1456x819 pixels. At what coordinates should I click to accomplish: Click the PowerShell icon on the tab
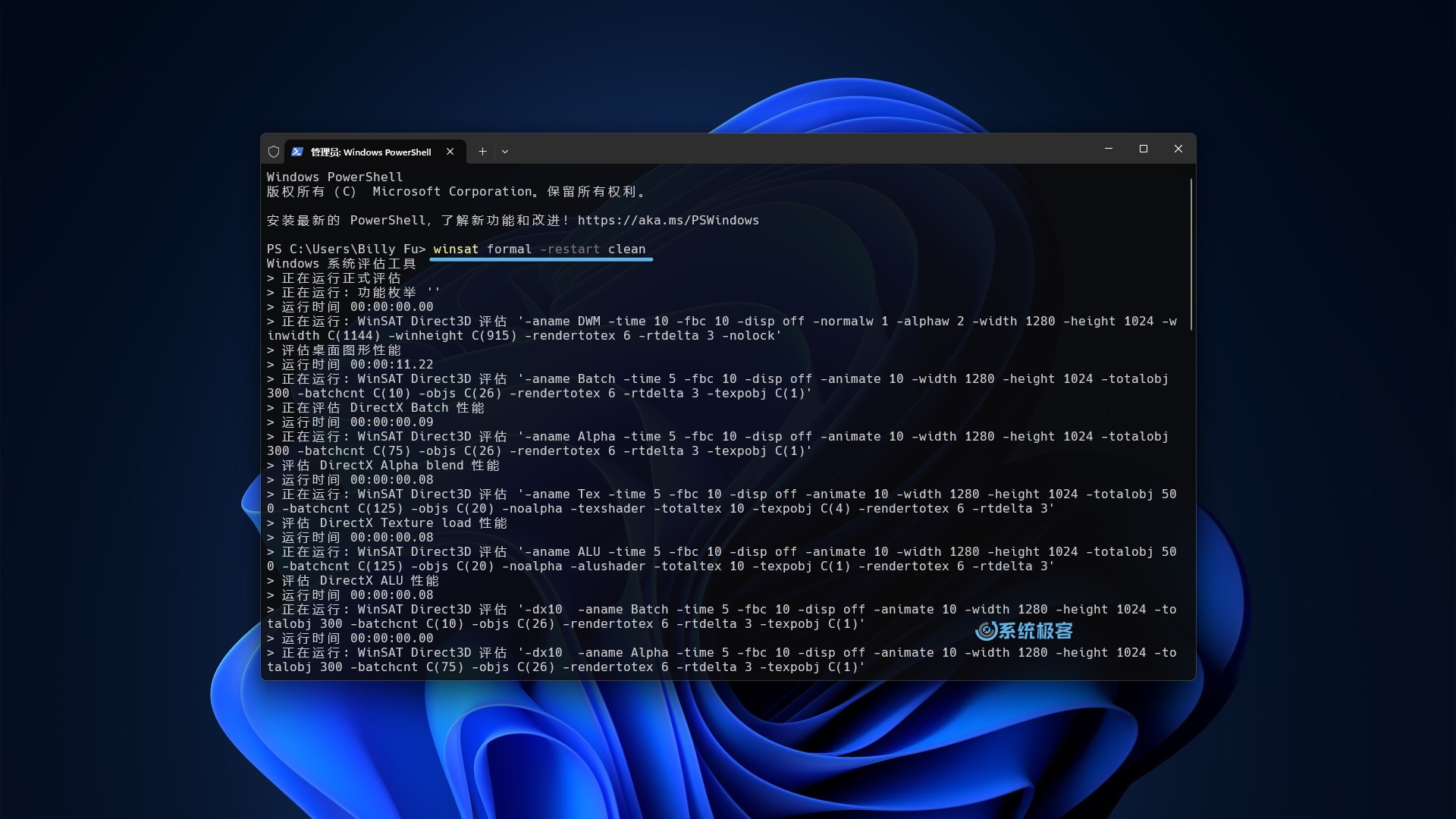tap(297, 152)
